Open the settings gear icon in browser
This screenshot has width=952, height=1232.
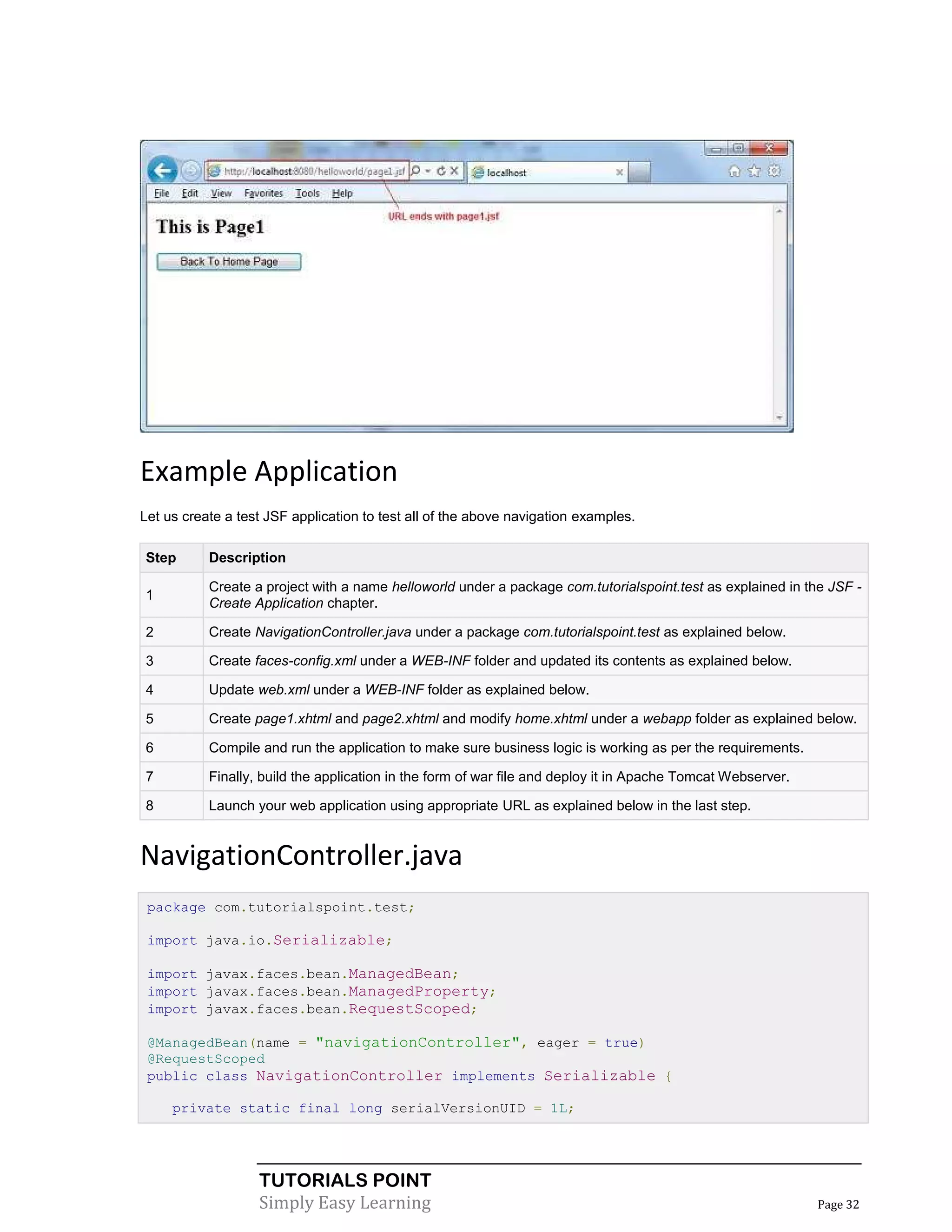(x=774, y=171)
